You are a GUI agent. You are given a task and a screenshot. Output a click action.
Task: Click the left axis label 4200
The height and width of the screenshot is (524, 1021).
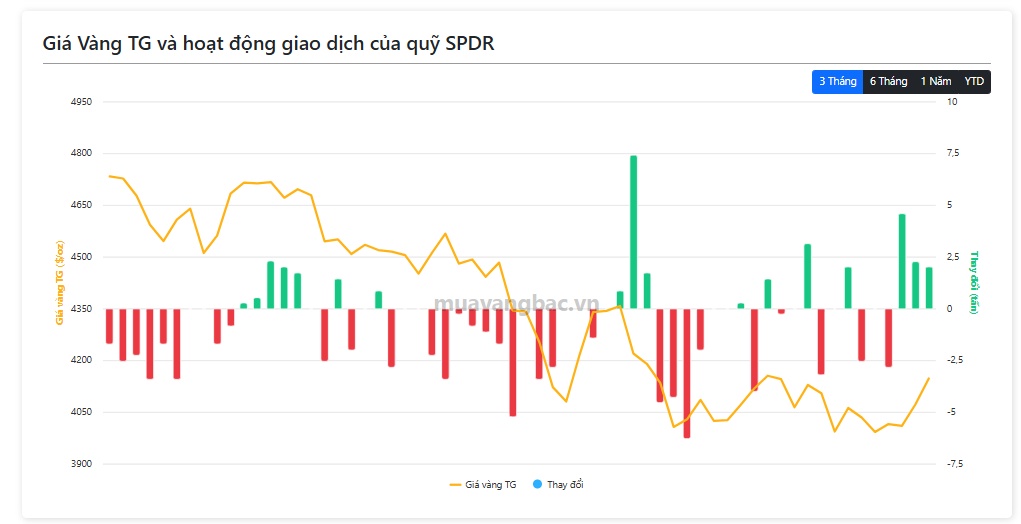point(83,361)
